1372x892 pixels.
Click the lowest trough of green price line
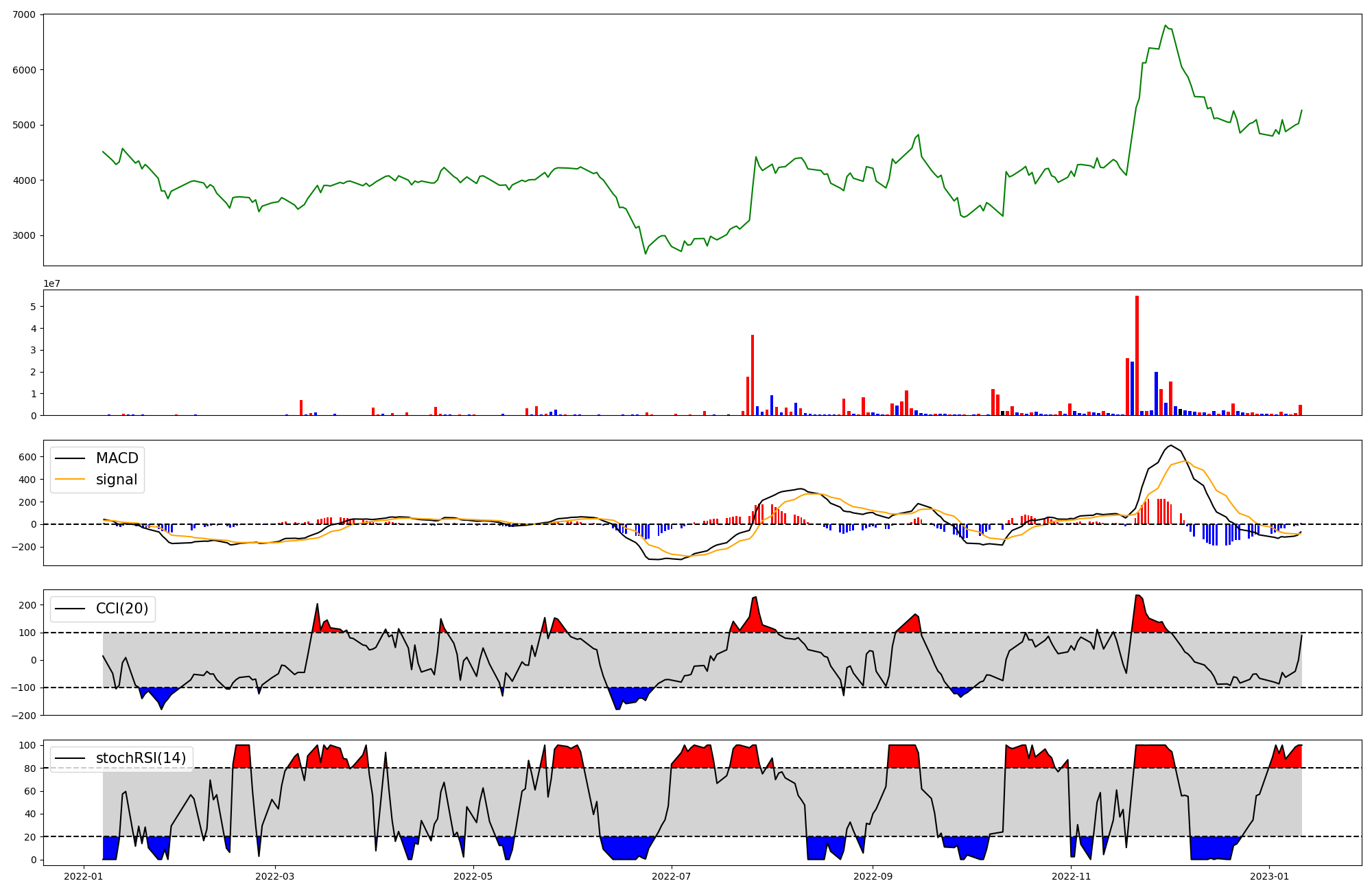pyautogui.click(x=646, y=253)
